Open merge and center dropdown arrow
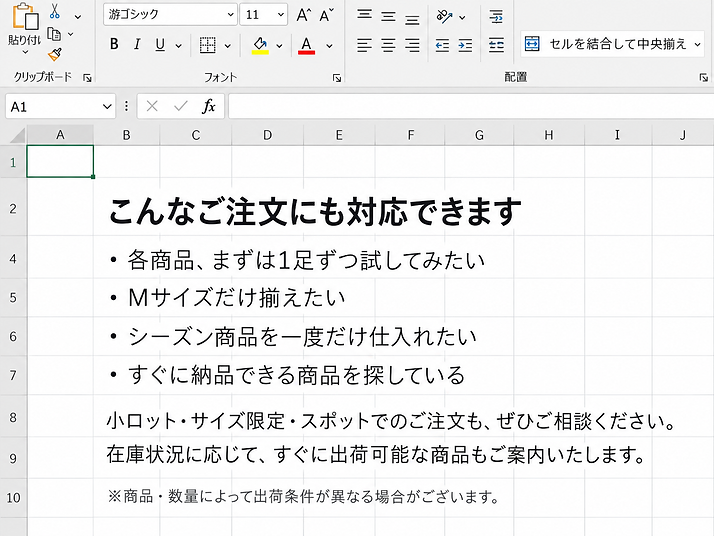The image size is (714, 536). [698, 44]
